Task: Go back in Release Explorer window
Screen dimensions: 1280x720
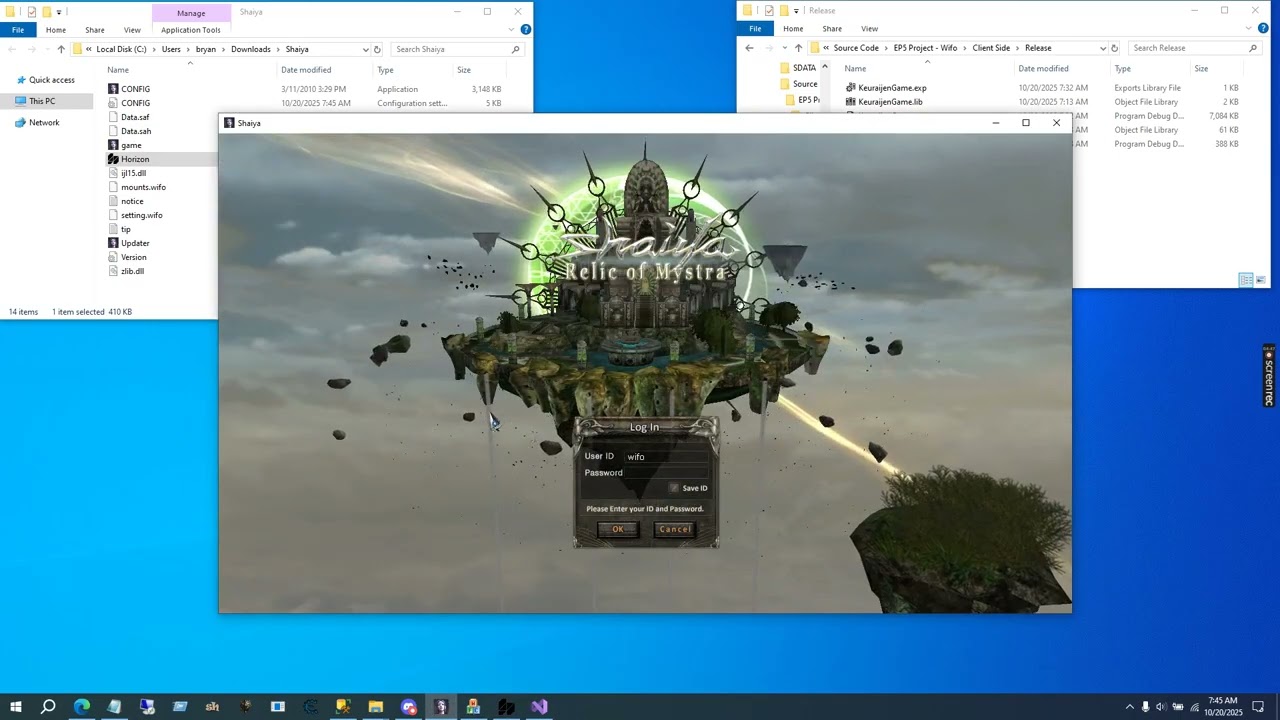Action: (x=749, y=48)
